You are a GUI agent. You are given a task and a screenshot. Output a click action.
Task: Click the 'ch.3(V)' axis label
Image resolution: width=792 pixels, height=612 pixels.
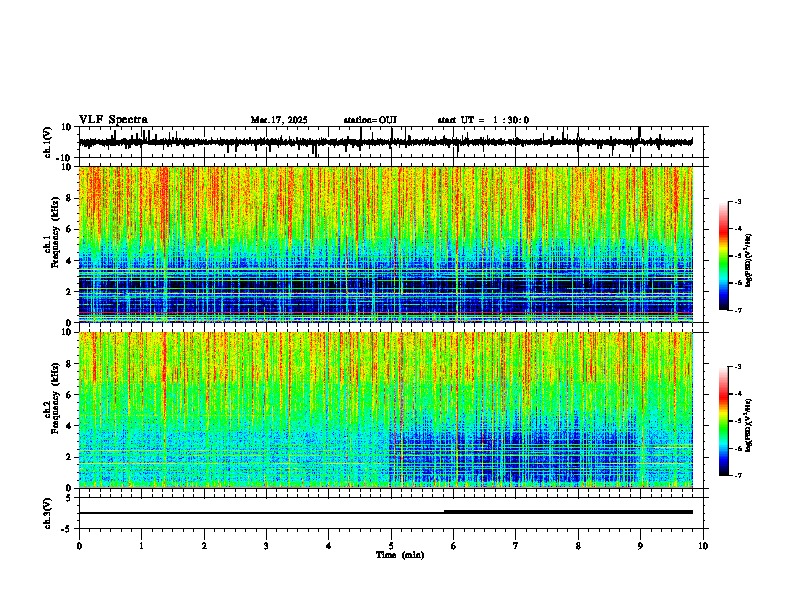pos(47,514)
